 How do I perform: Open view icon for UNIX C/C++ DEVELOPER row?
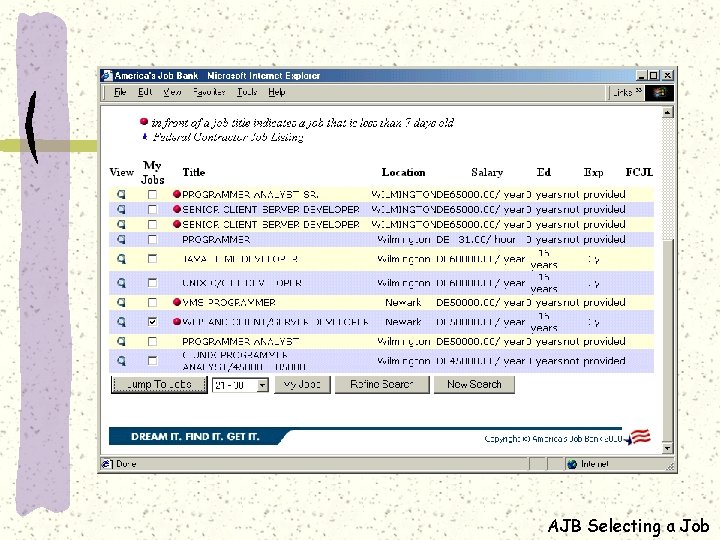coord(121,283)
